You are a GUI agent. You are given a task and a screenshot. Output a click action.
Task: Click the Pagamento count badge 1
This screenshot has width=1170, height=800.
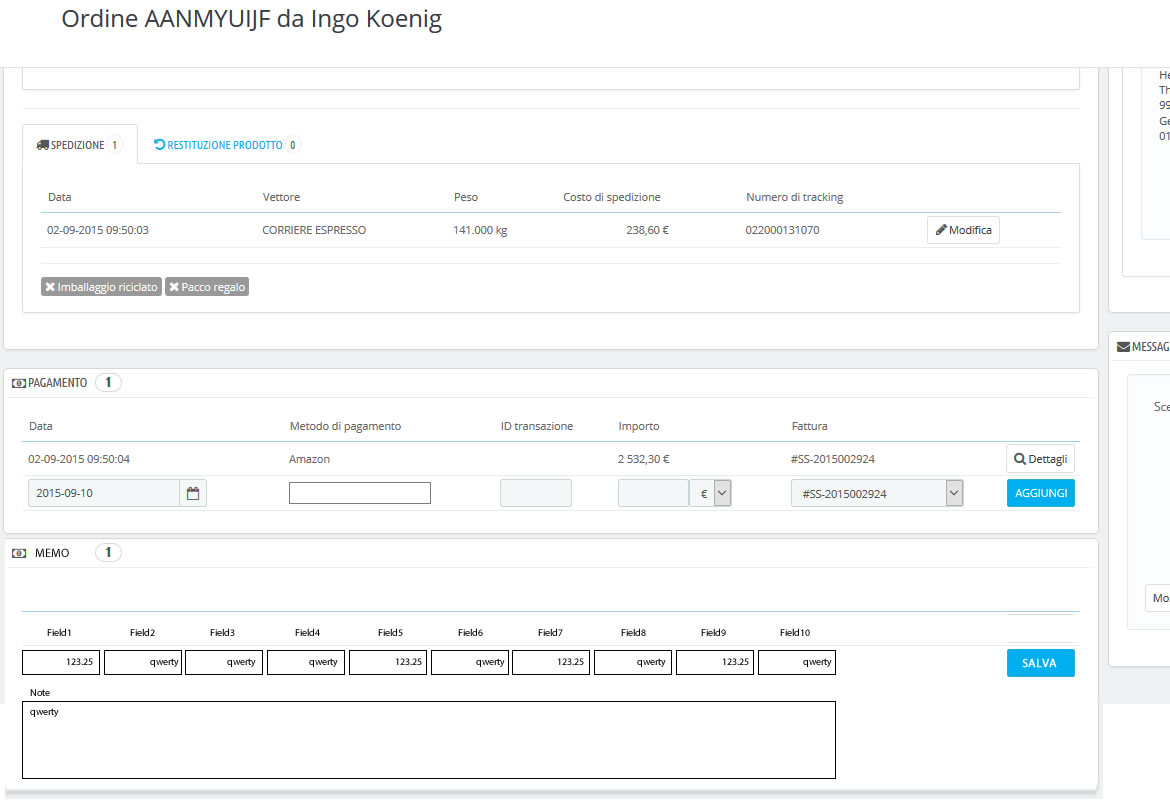(108, 383)
